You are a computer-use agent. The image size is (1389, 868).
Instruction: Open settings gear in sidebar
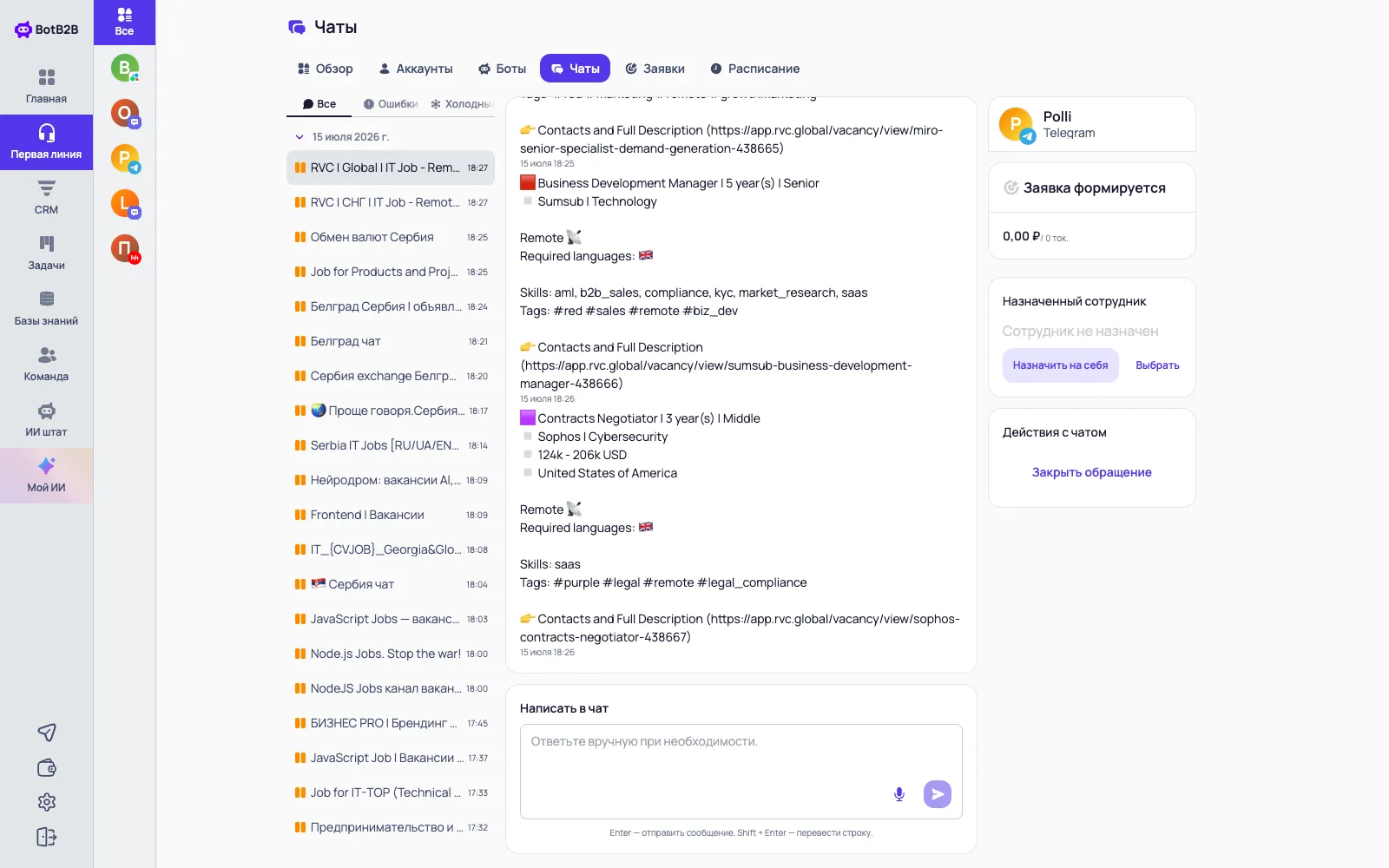tap(47, 802)
